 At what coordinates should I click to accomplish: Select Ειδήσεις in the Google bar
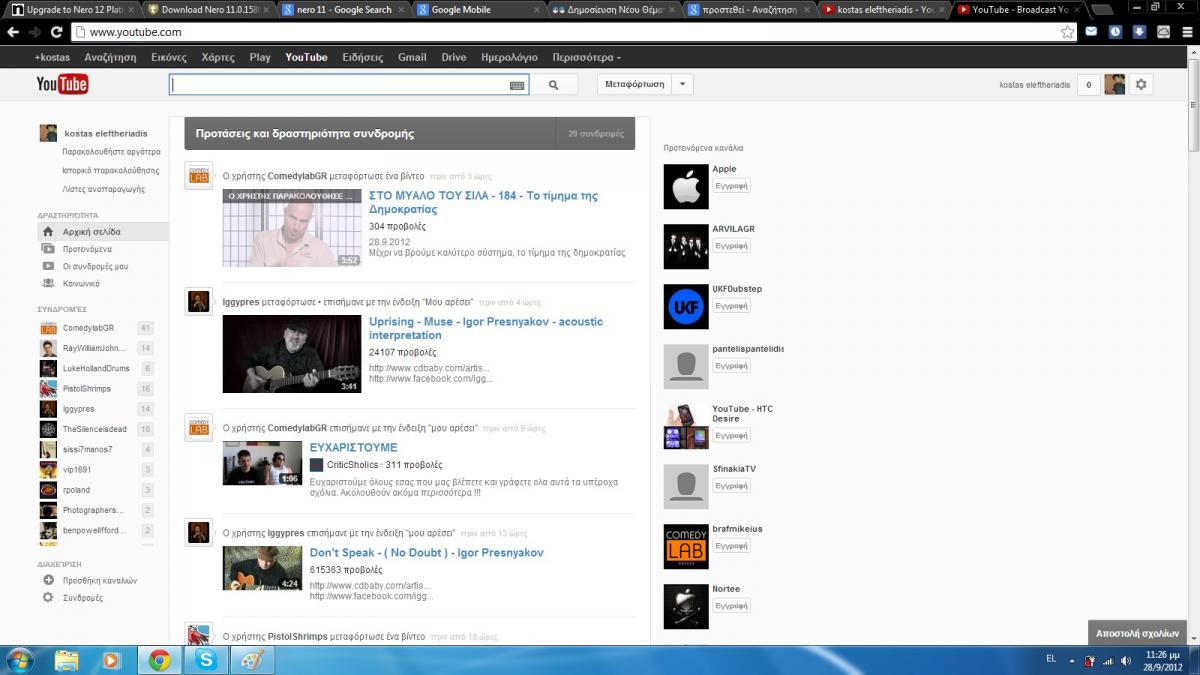click(362, 57)
